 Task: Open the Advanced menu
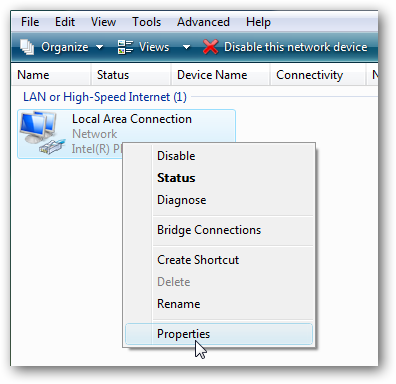[203, 22]
